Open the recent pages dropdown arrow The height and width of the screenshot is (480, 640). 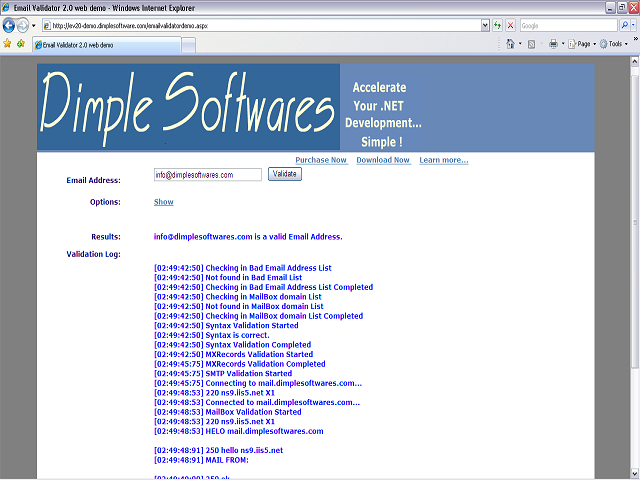click(34, 26)
